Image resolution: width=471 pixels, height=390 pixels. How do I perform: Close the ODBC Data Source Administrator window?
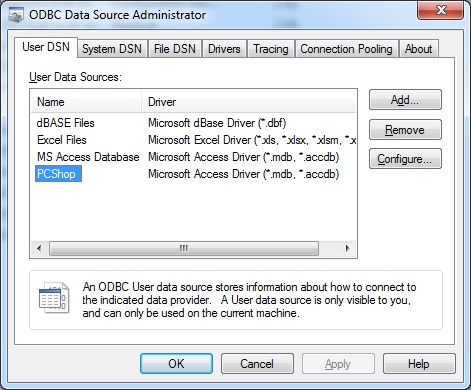440,10
